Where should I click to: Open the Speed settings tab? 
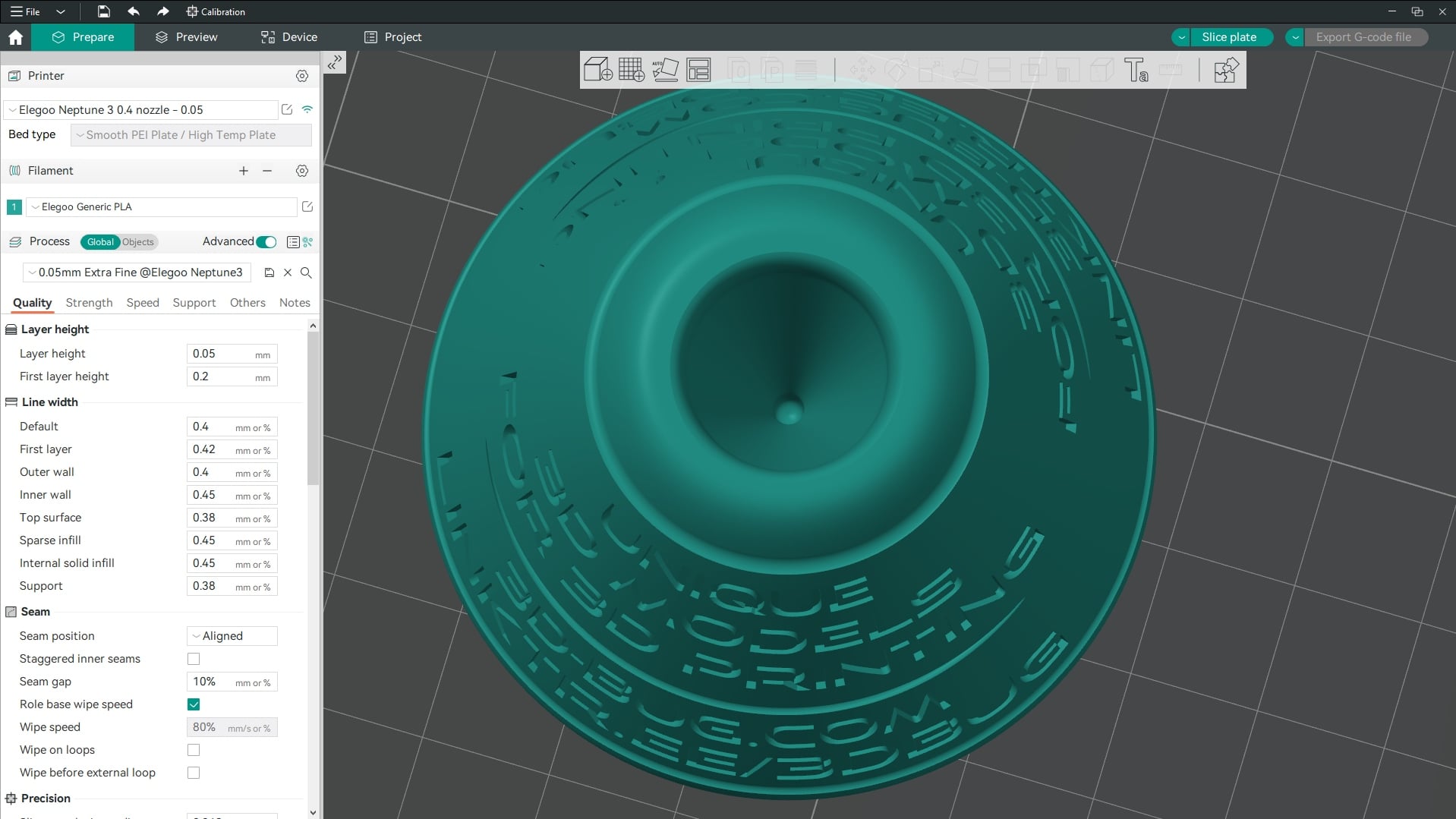pyautogui.click(x=143, y=303)
